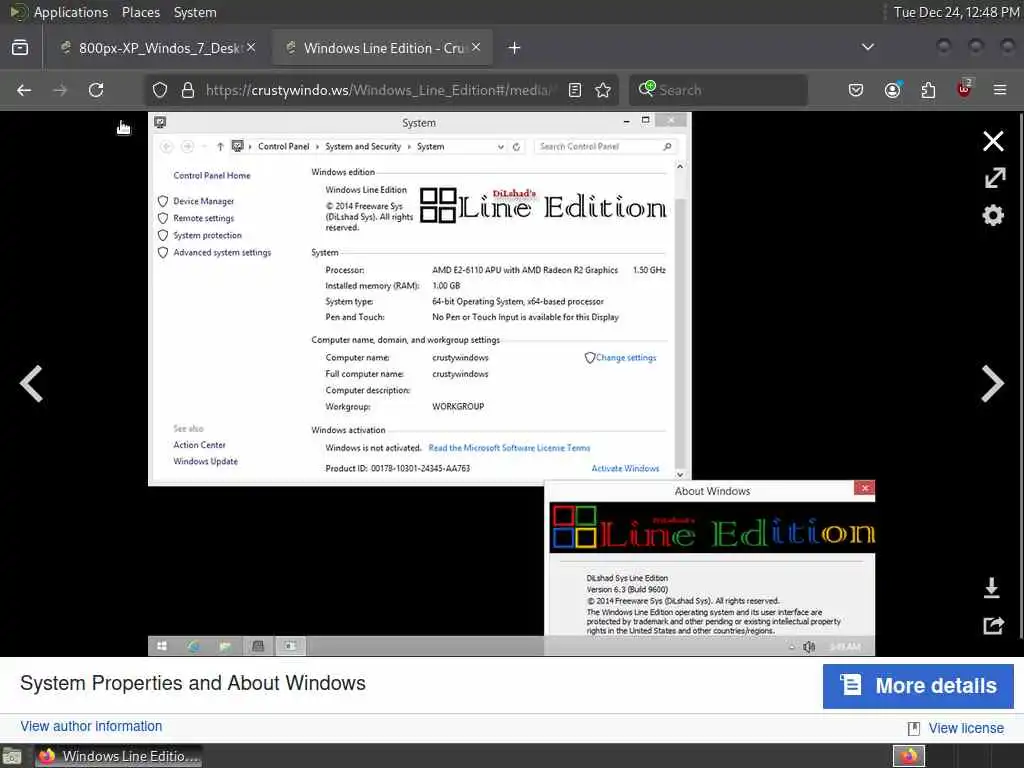Viewport: 1024px width, 768px height.
Task: Click the System screenshot image
Action: (x=511, y=384)
